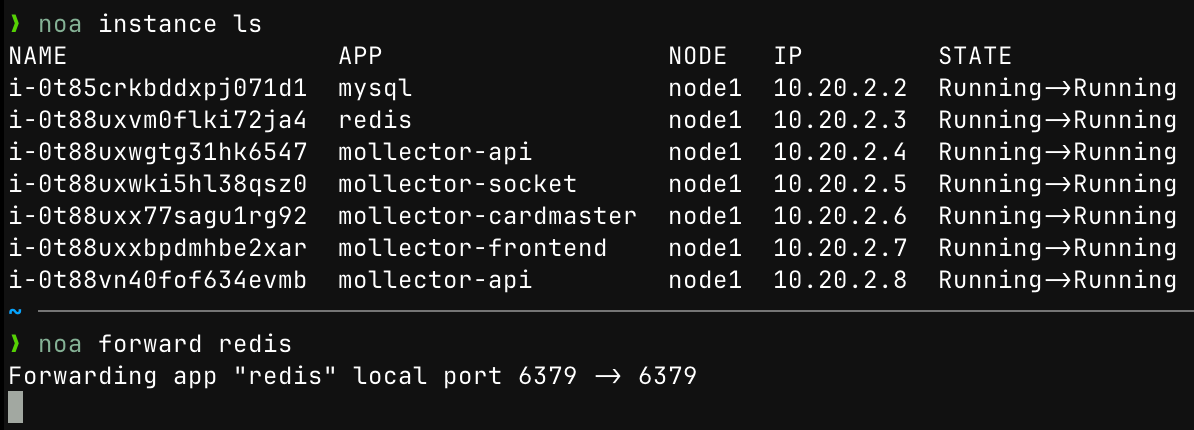Click the STATE column header
The width and height of the screenshot is (1194, 430).
[975, 56]
